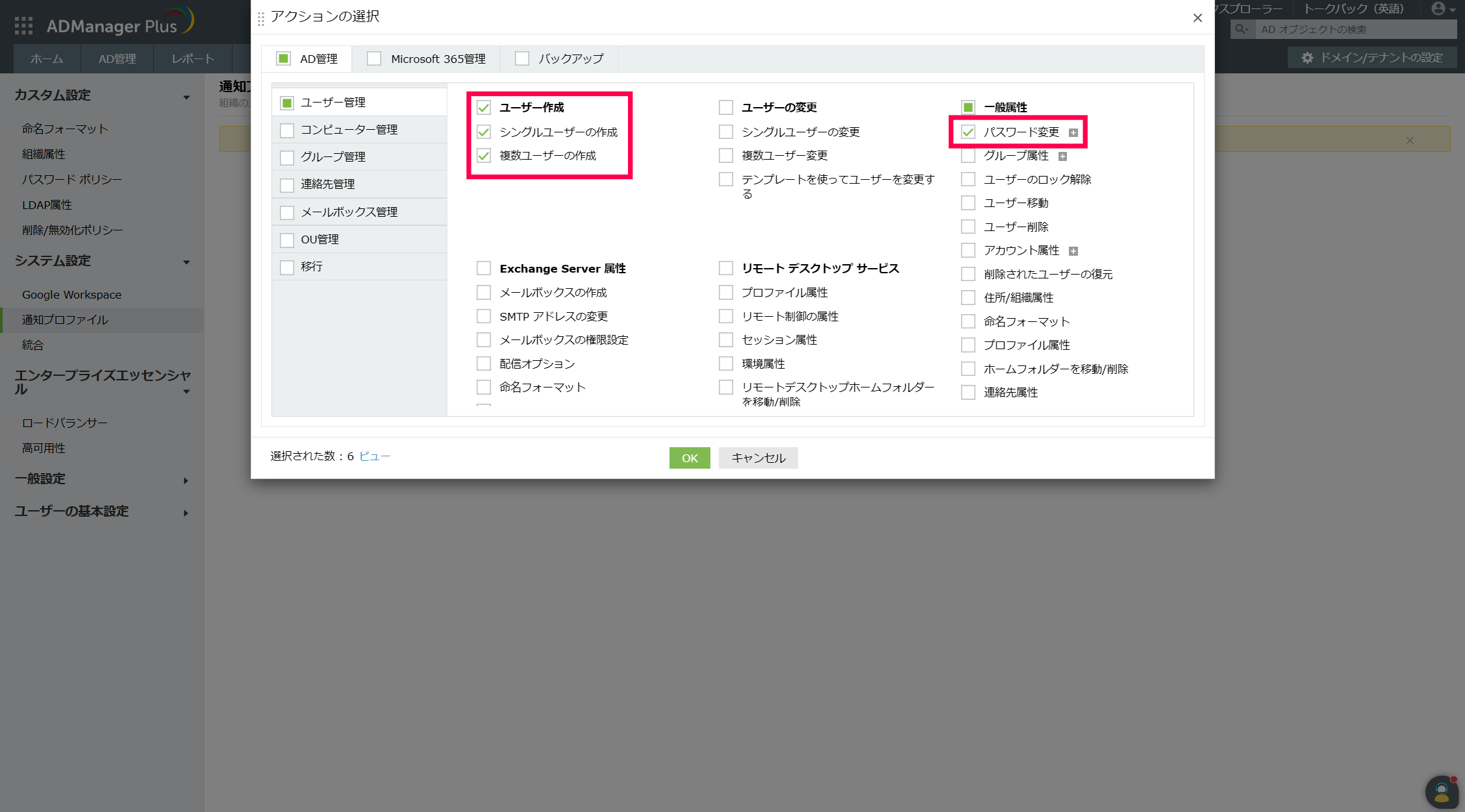Expand the グループ属性 plus icon
The height and width of the screenshot is (812, 1465).
(1062, 156)
